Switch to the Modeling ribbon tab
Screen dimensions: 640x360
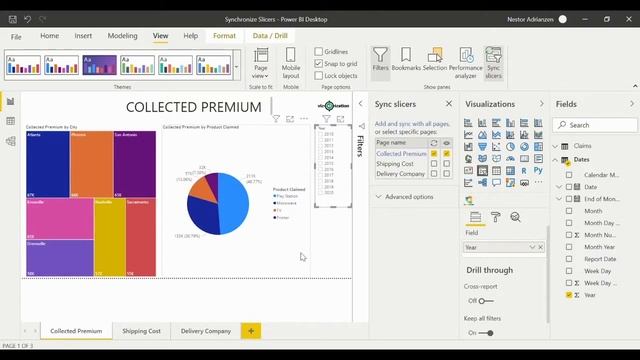pyautogui.click(x=122, y=36)
